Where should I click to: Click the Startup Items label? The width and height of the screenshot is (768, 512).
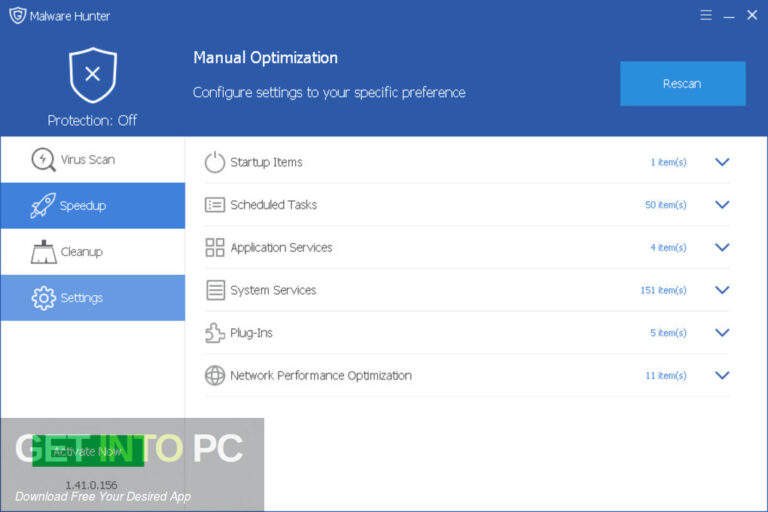[x=266, y=162]
